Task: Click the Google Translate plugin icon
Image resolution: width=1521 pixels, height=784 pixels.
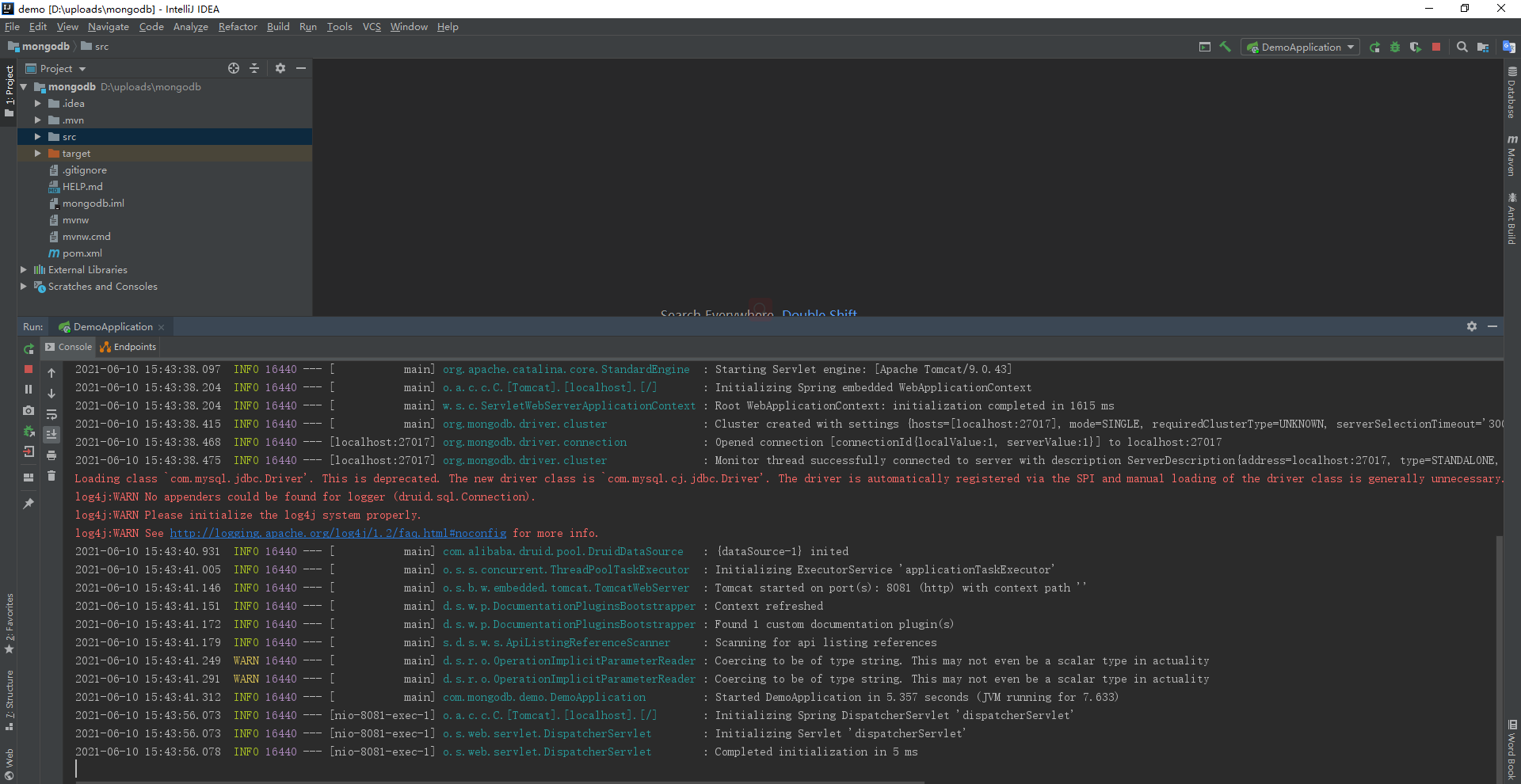Action: (x=1509, y=47)
